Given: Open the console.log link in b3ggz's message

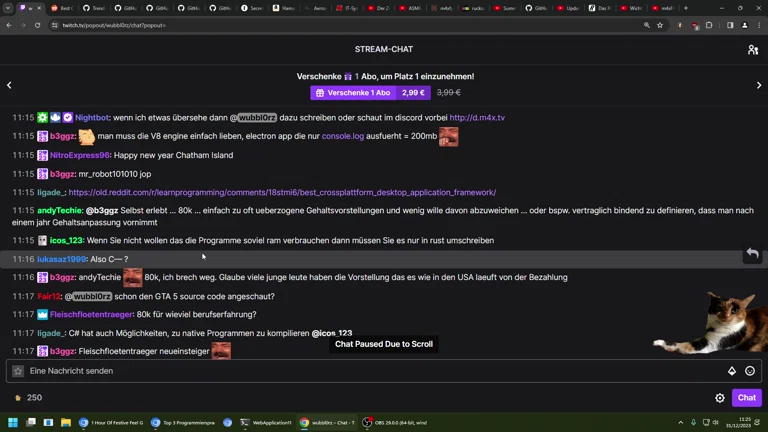Looking at the screenshot, I should coord(343,136).
